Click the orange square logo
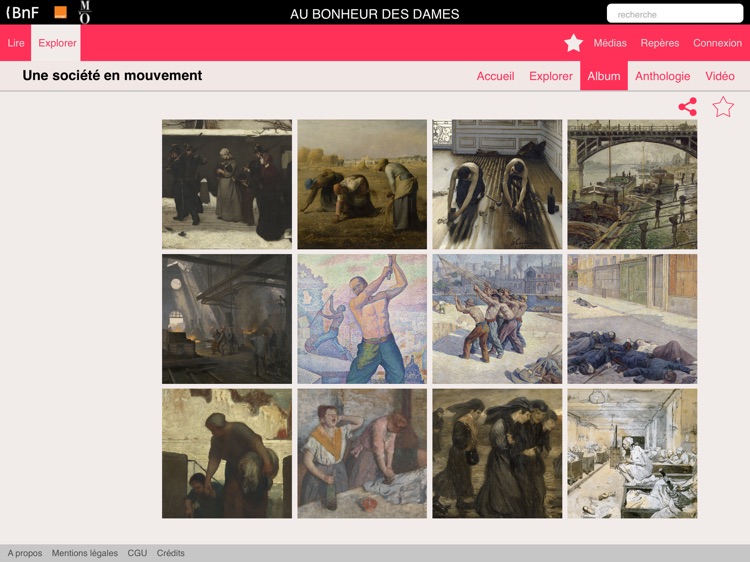The image size is (750, 562). pos(60,12)
